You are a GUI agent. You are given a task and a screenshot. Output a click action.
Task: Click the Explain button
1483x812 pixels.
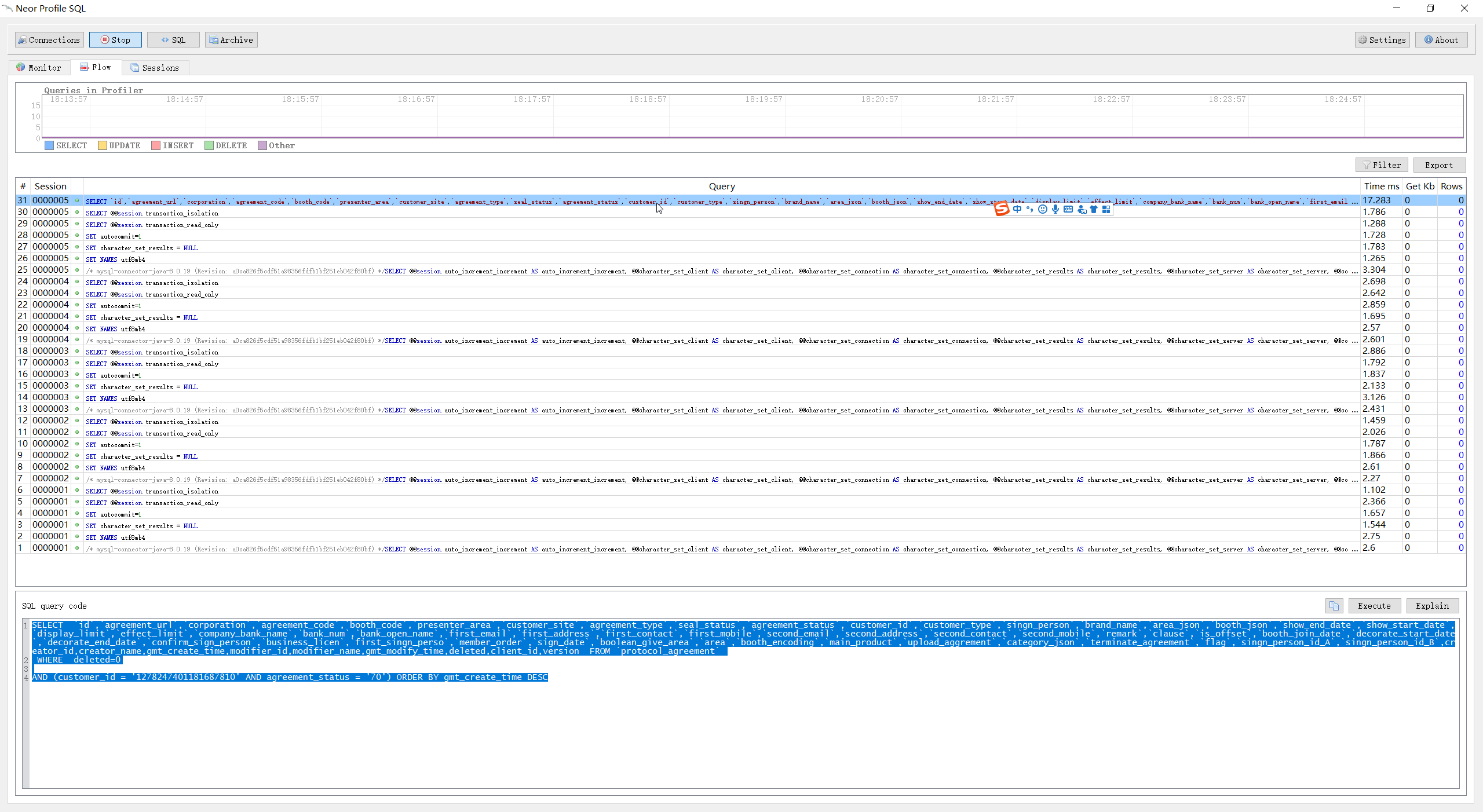[1432, 606]
